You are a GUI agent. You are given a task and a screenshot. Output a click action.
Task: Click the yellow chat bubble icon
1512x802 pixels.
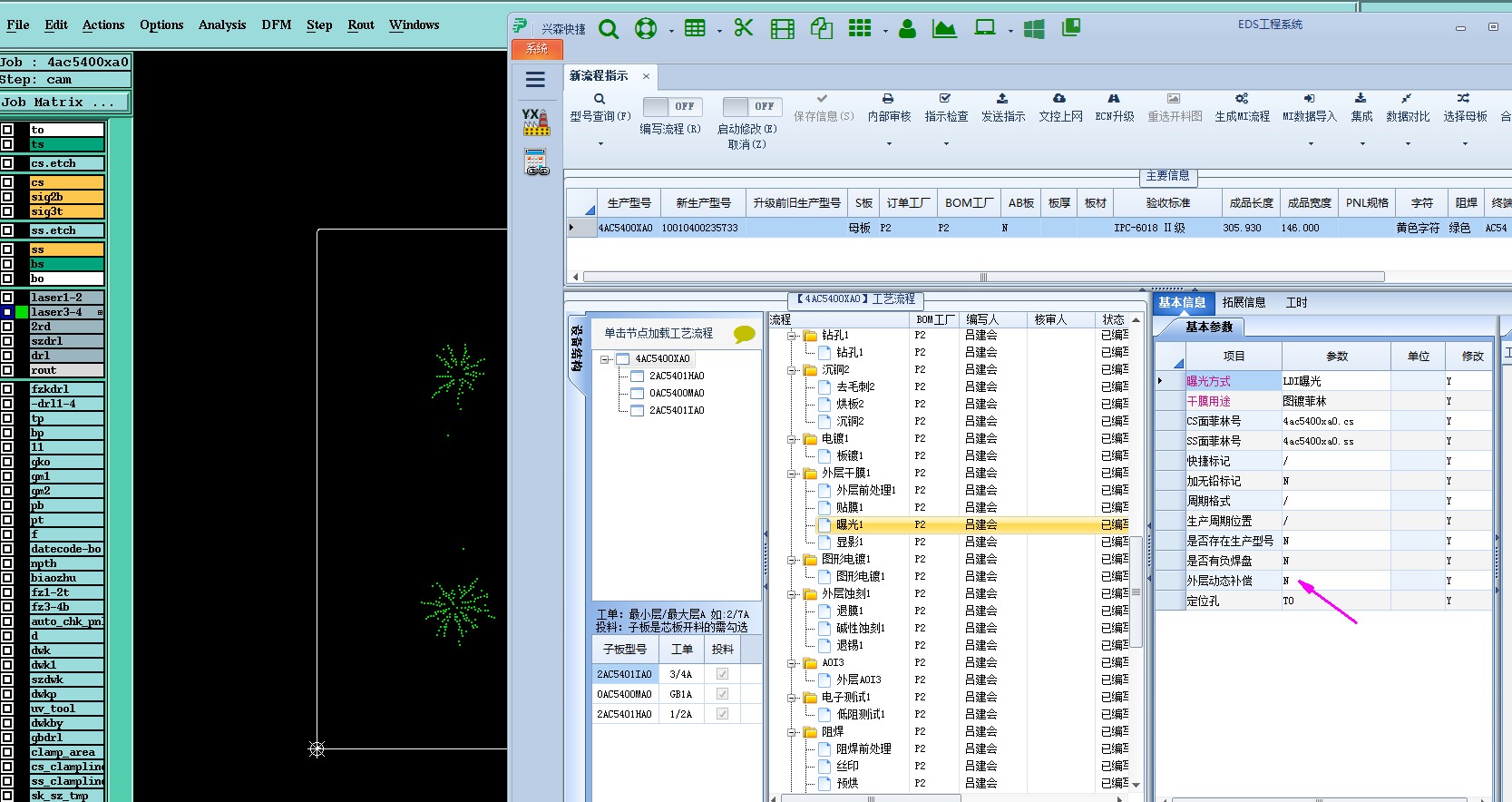(x=745, y=334)
